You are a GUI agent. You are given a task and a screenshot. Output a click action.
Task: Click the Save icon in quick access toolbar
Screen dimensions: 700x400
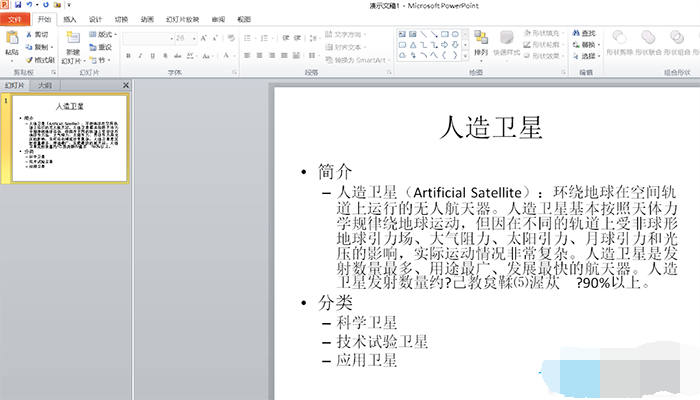click(19, 5)
